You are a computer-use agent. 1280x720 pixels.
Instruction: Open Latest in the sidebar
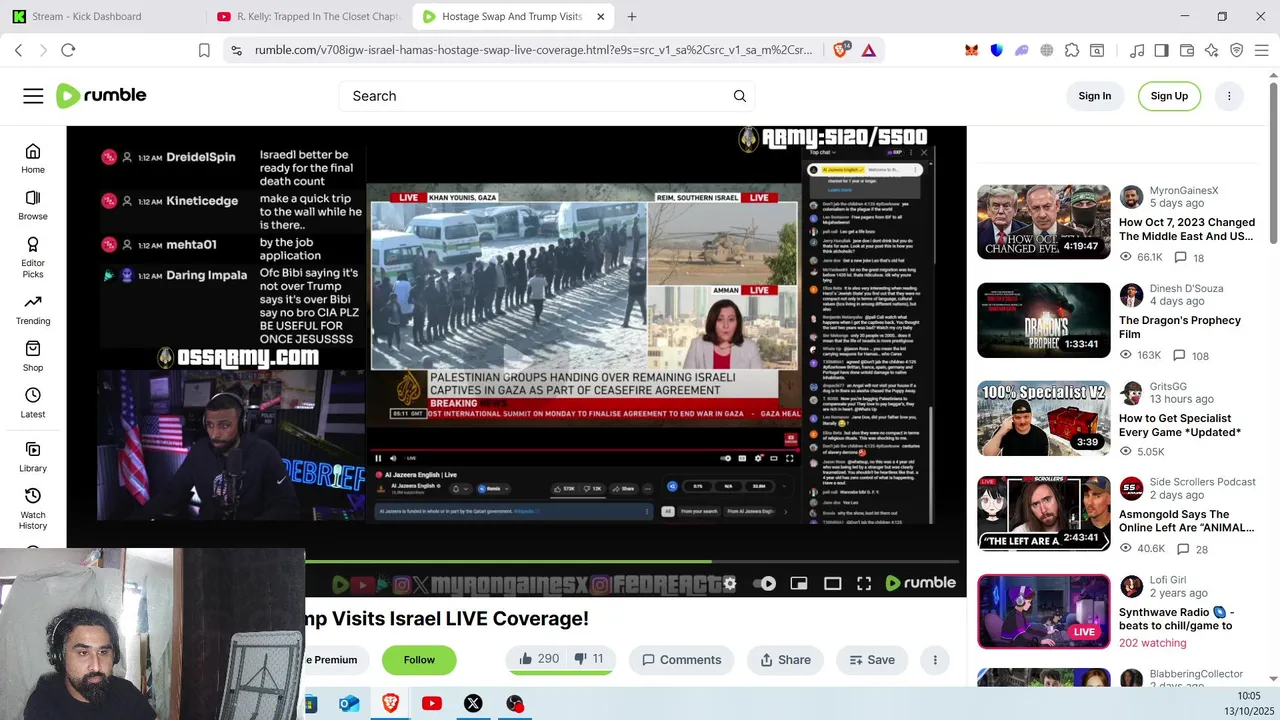click(33, 403)
